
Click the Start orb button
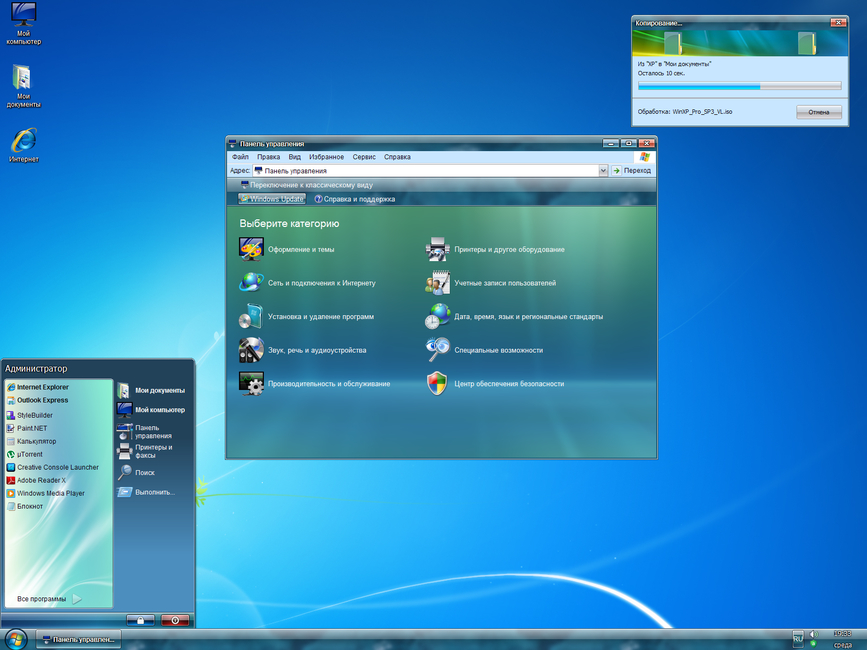tap(16, 639)
